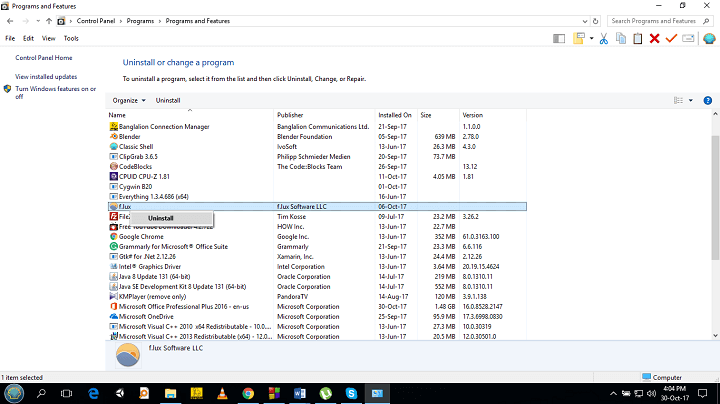The image size is (720, 404).
Task: Expand breadcrumb chevron after Control Panel
Action: pyautogui.click(x=121, y=21)
